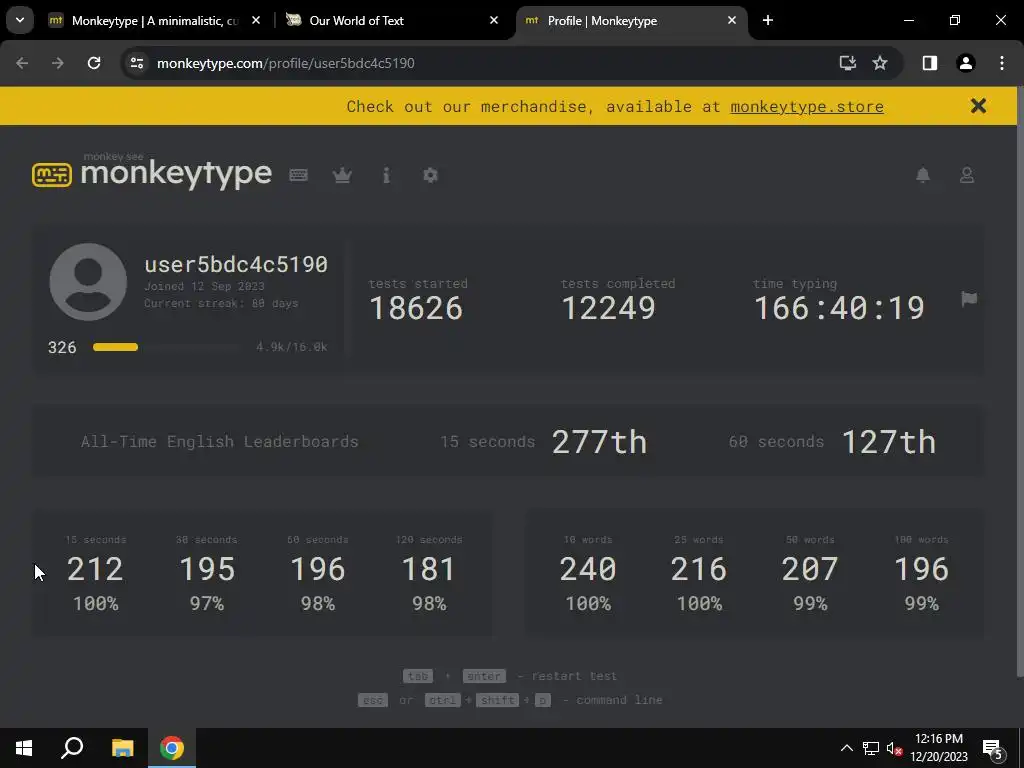
Task: Reload the profile page
Action: (94, 63)
